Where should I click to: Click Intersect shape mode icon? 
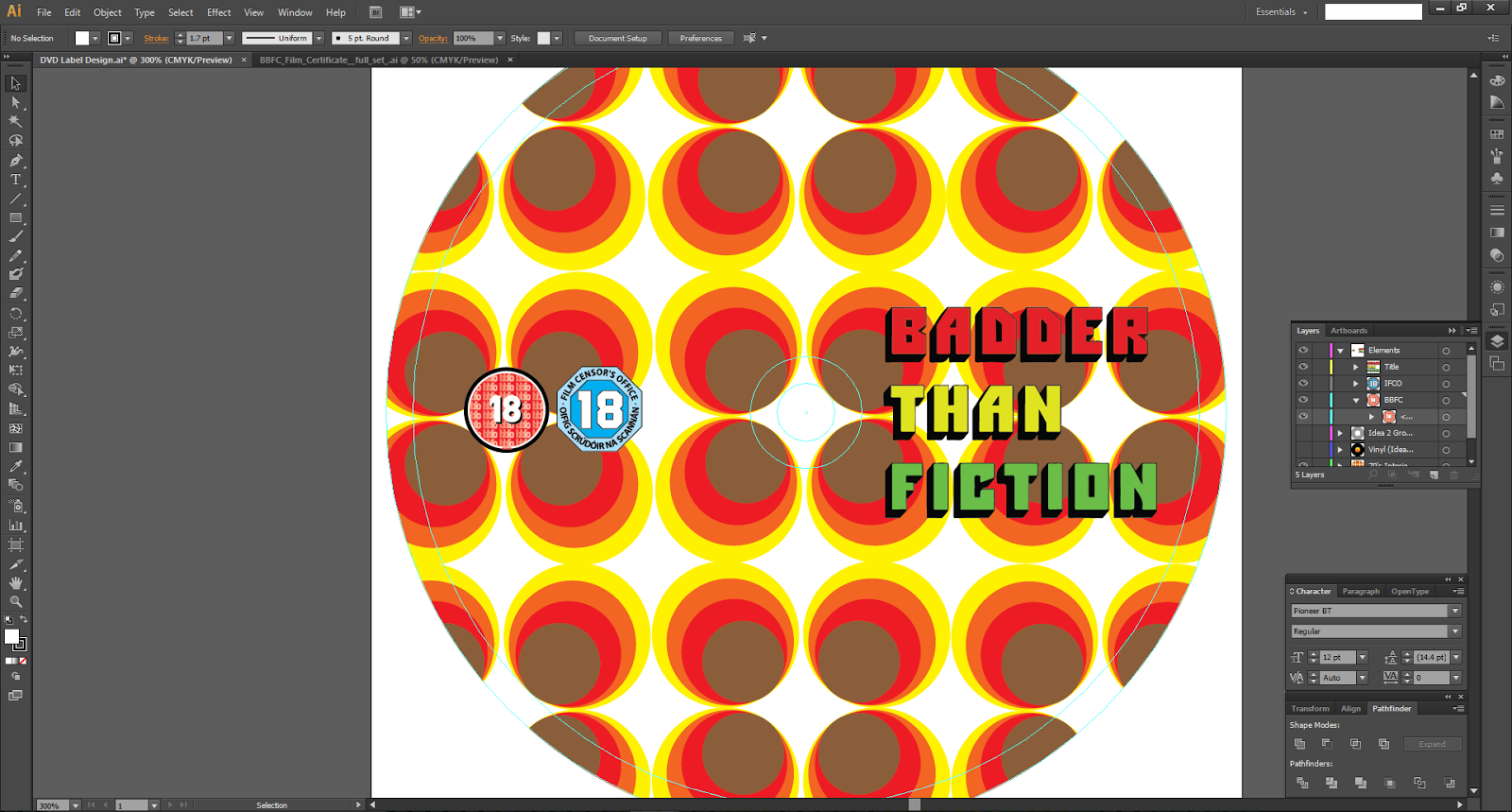[x=1355, y=744]
